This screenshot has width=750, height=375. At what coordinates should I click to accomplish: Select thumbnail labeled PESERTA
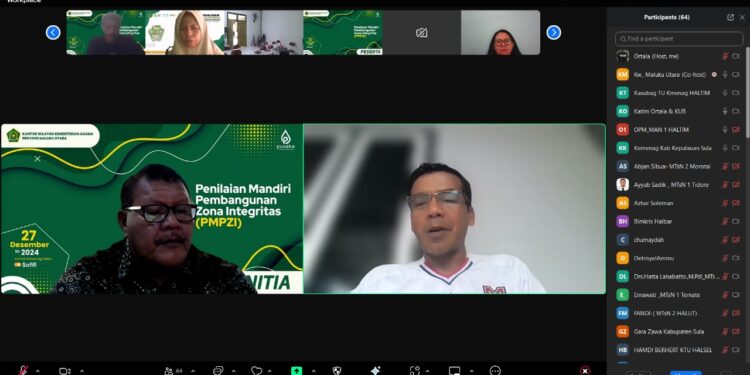coord(343,33)
